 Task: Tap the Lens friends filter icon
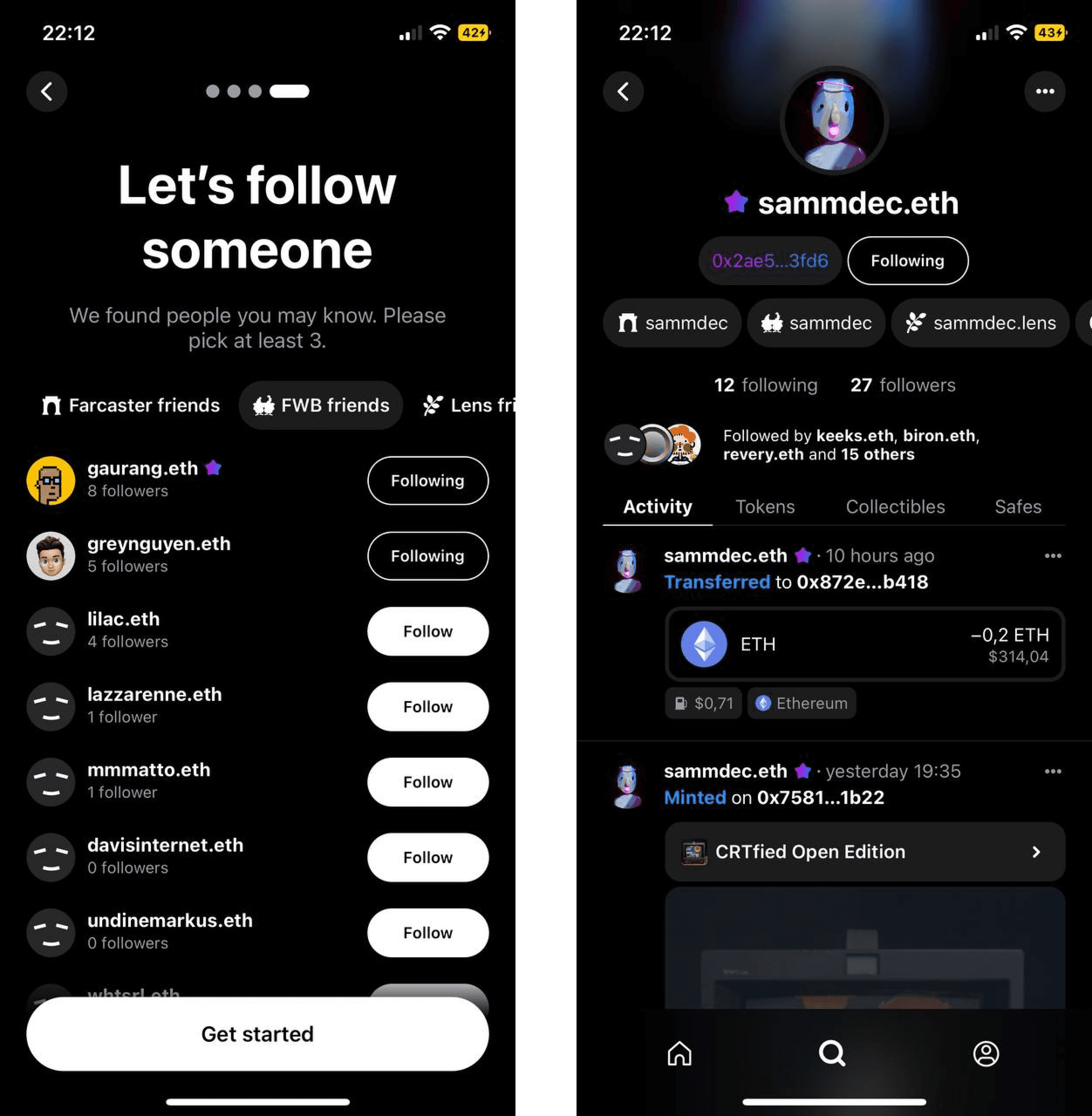[432, 404]
